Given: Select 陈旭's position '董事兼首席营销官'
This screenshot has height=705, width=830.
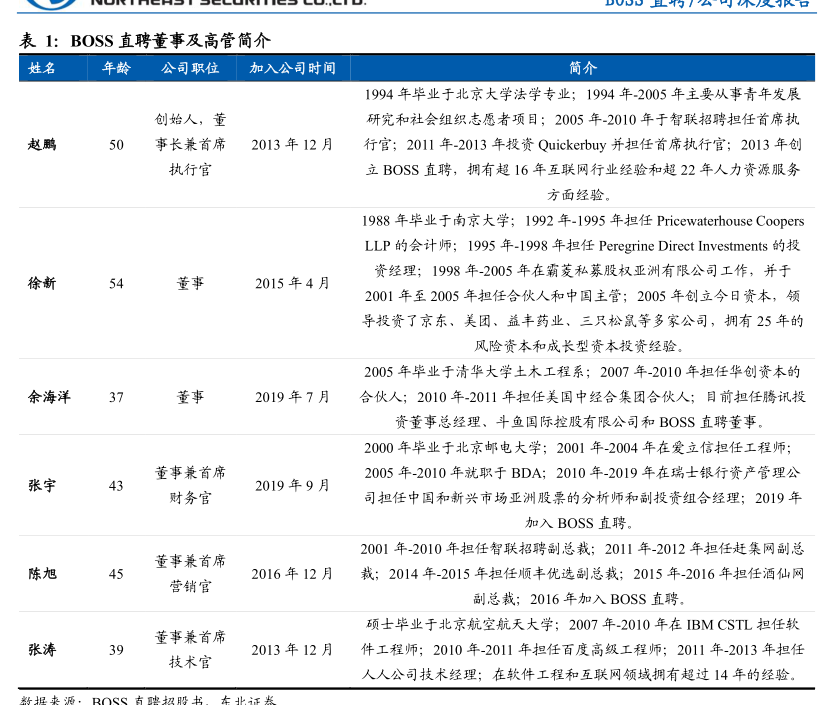Looking at the screenshot, I should [190, 574].
